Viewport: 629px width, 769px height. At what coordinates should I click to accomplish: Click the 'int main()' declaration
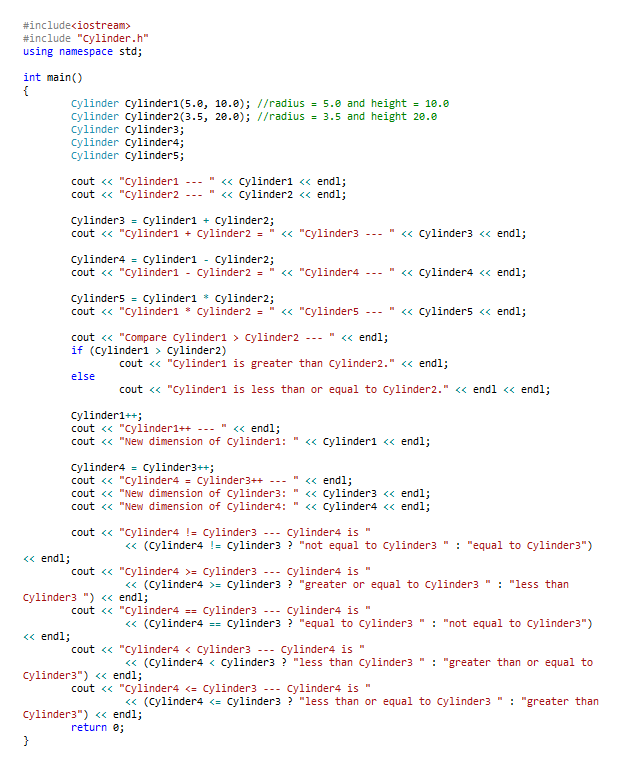pos(52,77)
